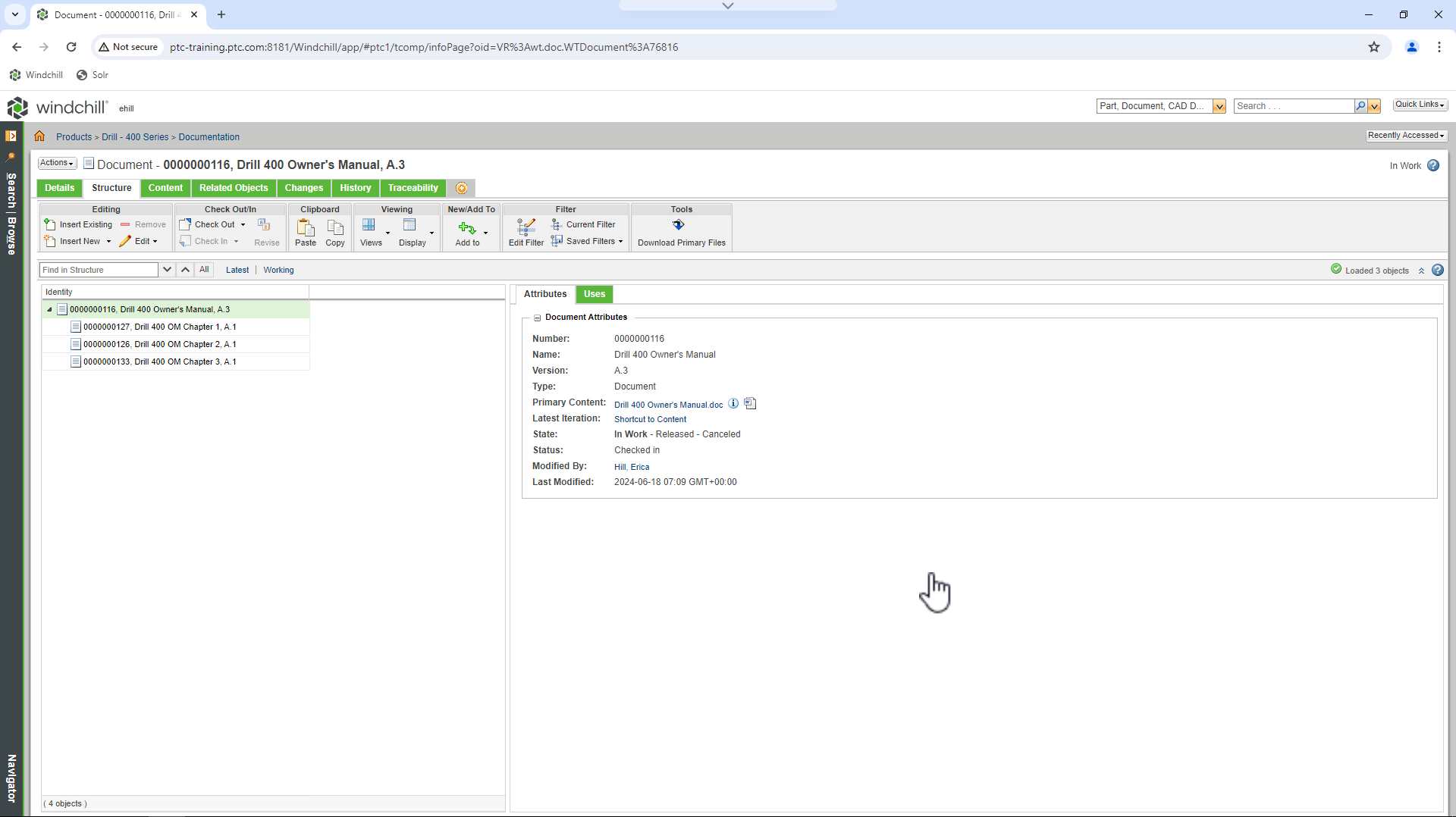Bookmark this page with star icon
This screenshot has height=817, width=1456.
1374,47
